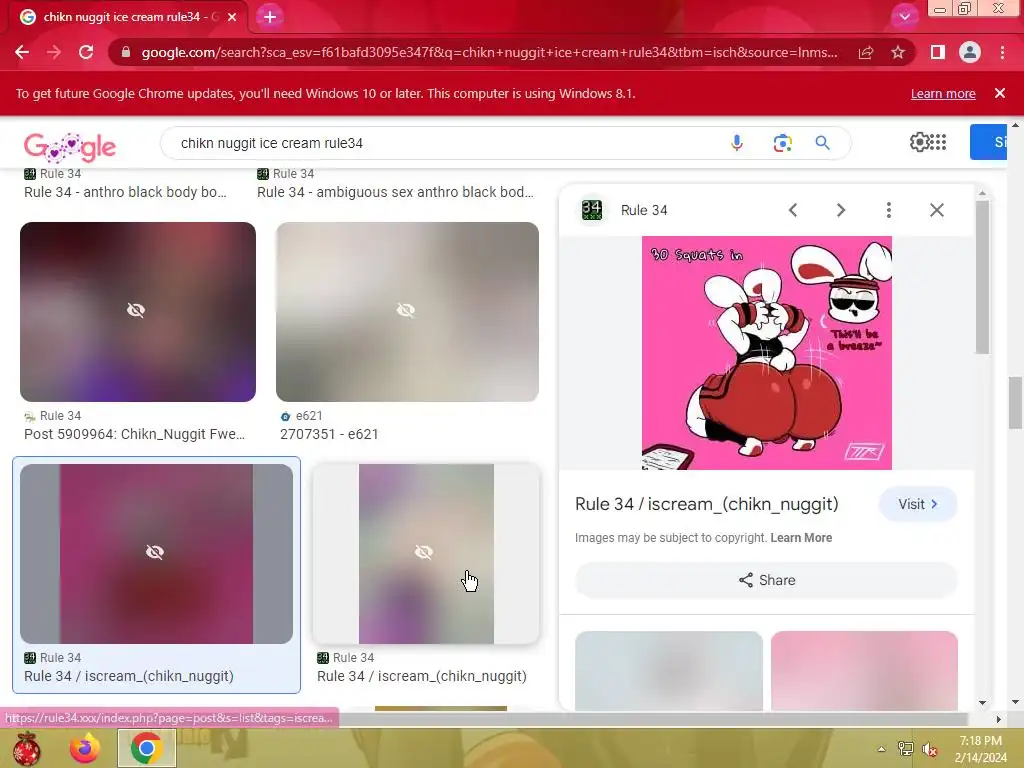Open the tab search dropdown arrow
Image resolution: width=1024 pixels, height=768 pixels.
(904, 17)
